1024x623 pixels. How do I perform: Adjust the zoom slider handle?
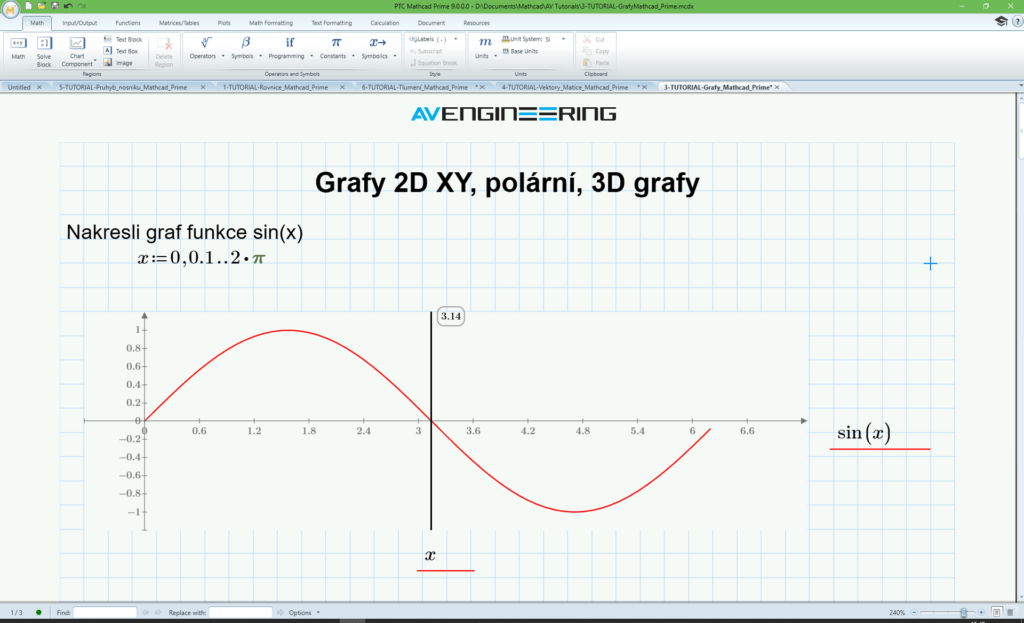coord(964,613)
